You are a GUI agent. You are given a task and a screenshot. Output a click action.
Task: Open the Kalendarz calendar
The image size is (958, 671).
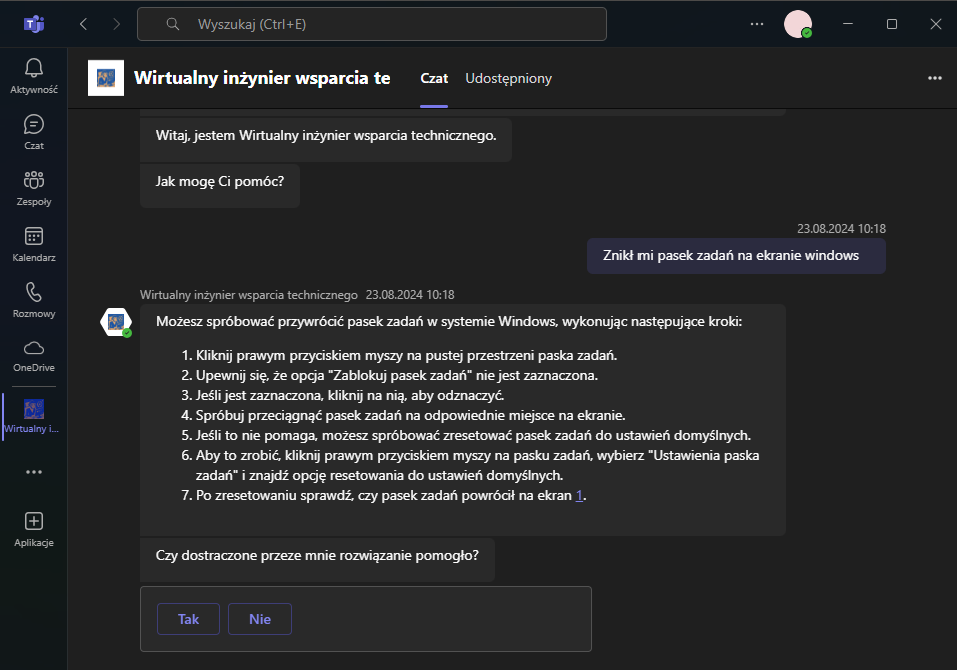click(x=34, y=244)
